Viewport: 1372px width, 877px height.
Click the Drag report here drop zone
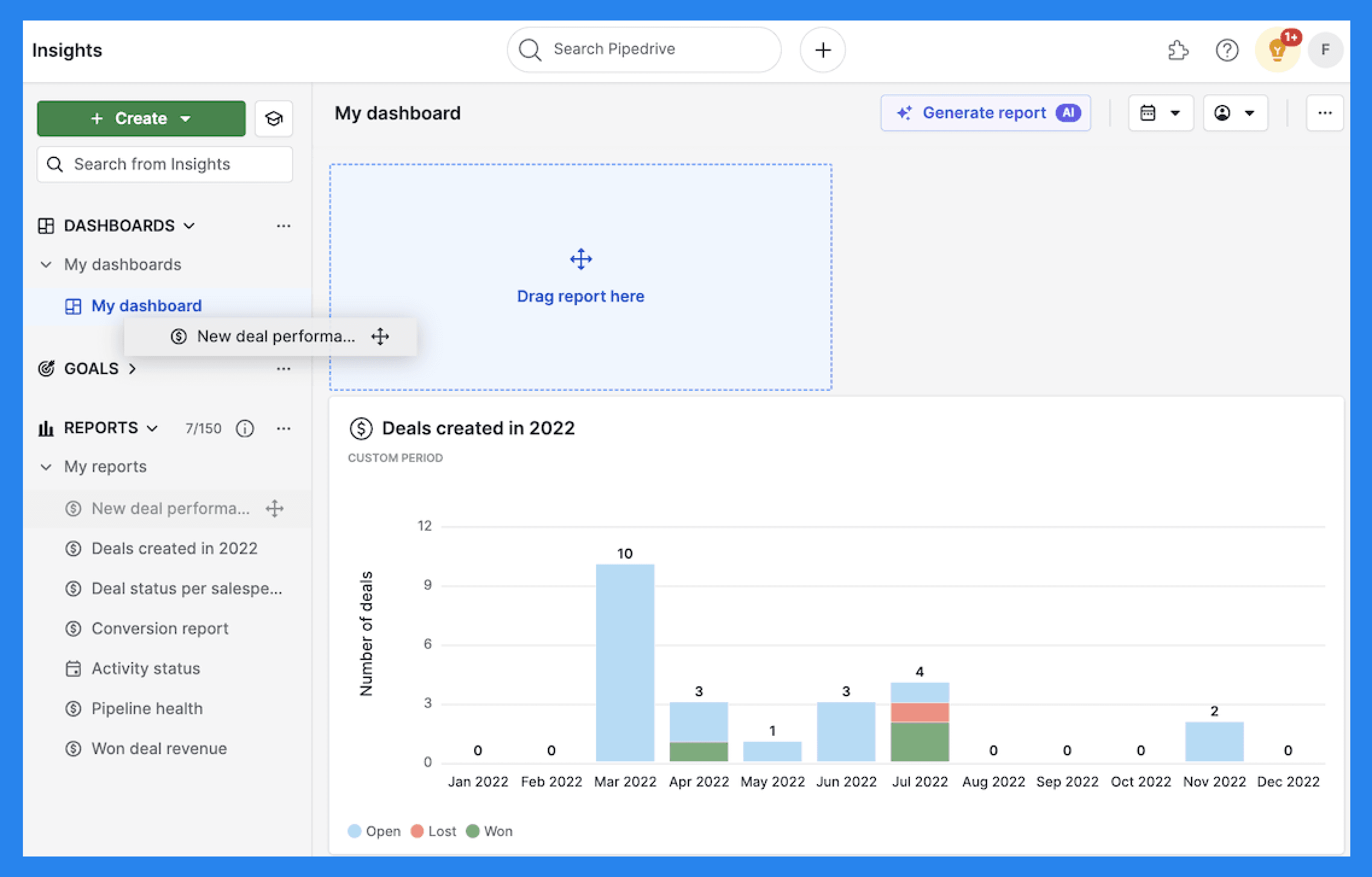click(580, 277)
